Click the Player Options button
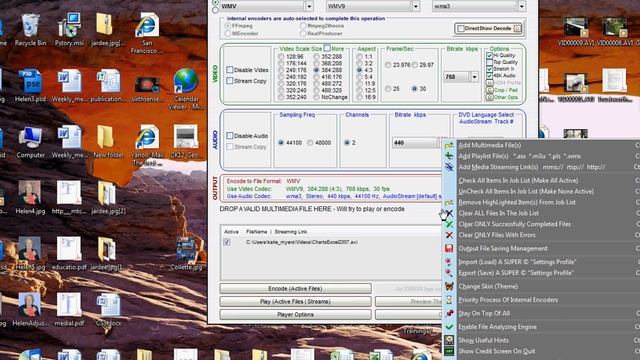 296,315
